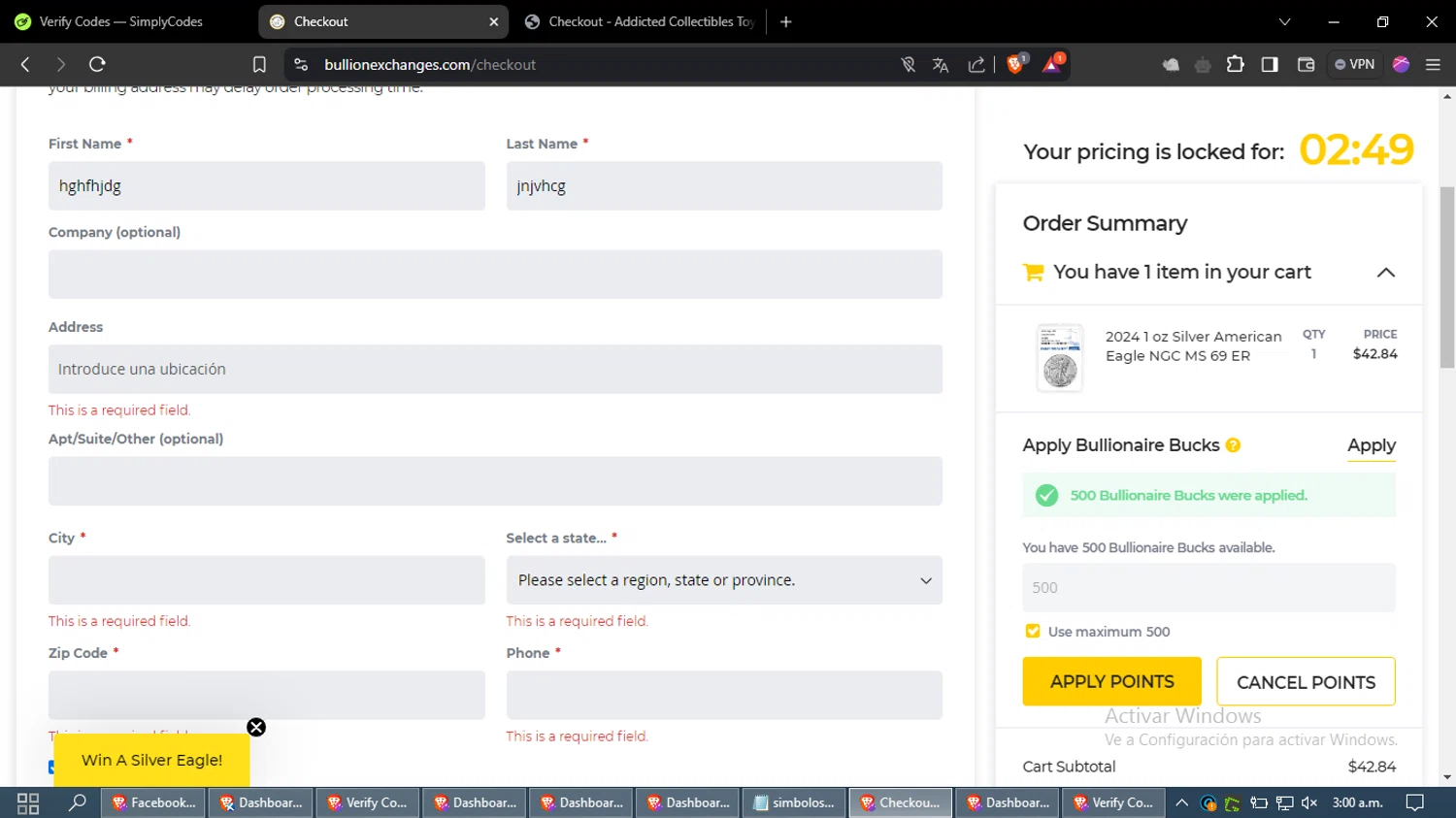Bookmark this page with the bookmark icon
Screen dimensions: 1456x818
[259, 64]
